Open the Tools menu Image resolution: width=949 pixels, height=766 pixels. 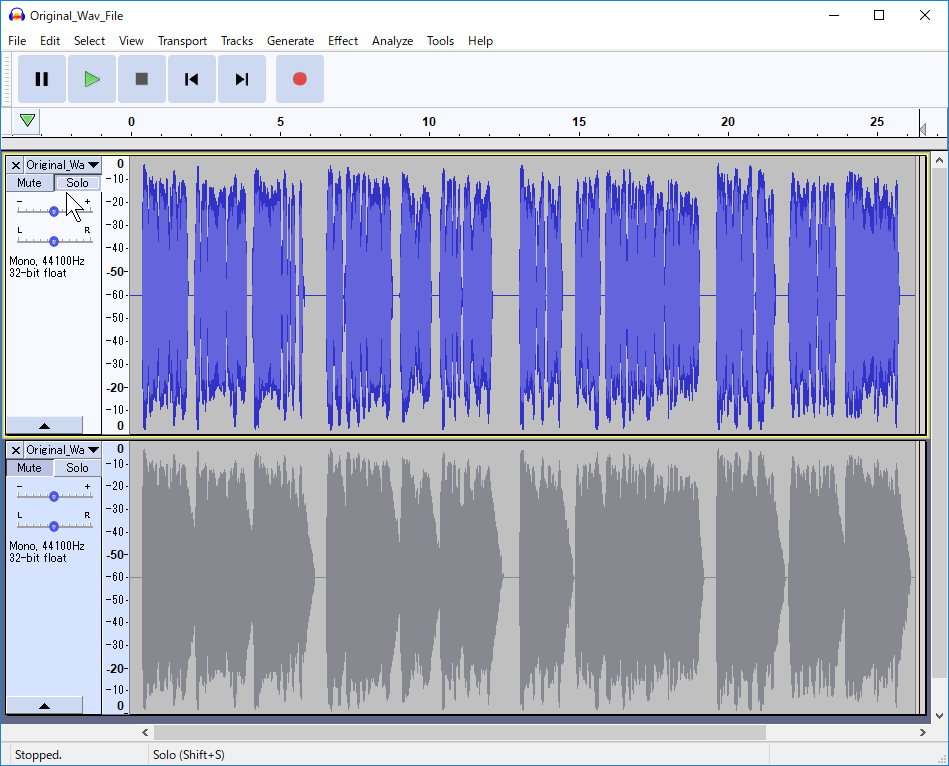pyautogui.click(x=440, y=41)
